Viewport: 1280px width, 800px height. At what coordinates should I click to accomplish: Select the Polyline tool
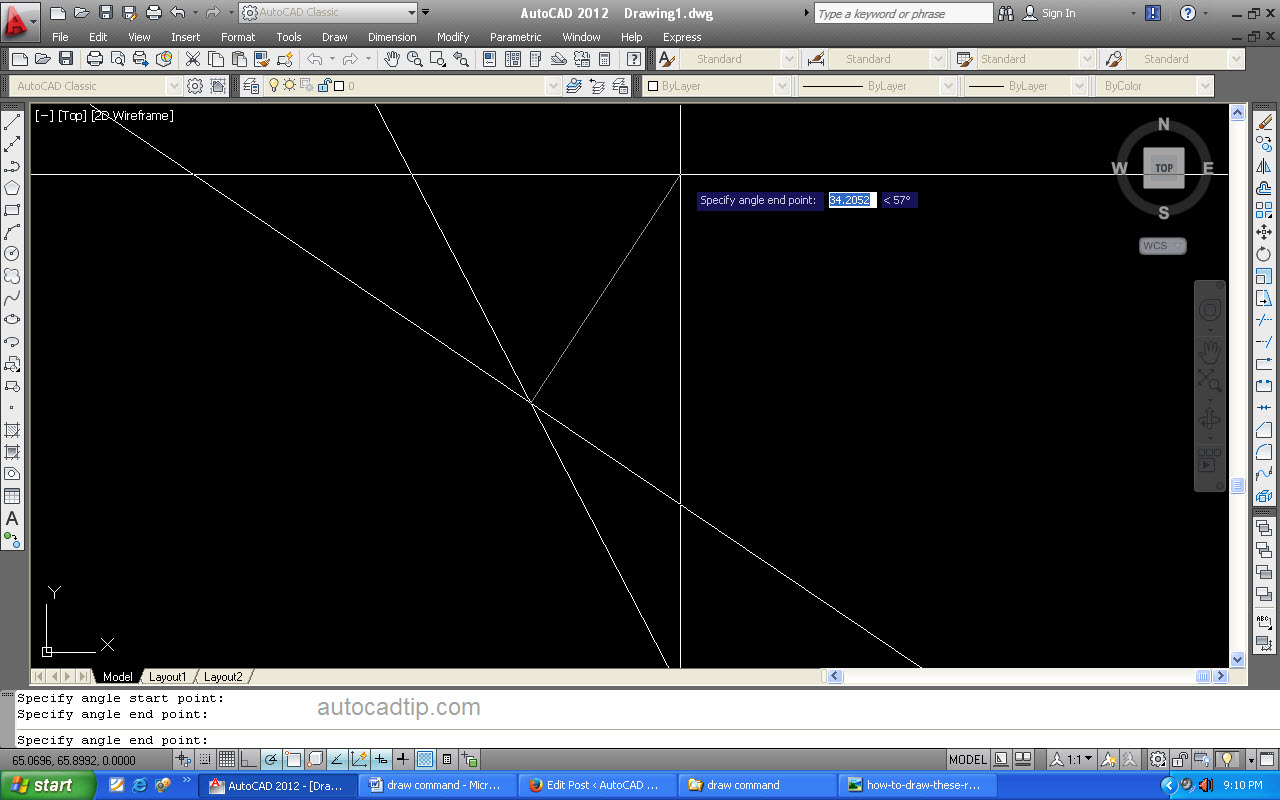12,167
